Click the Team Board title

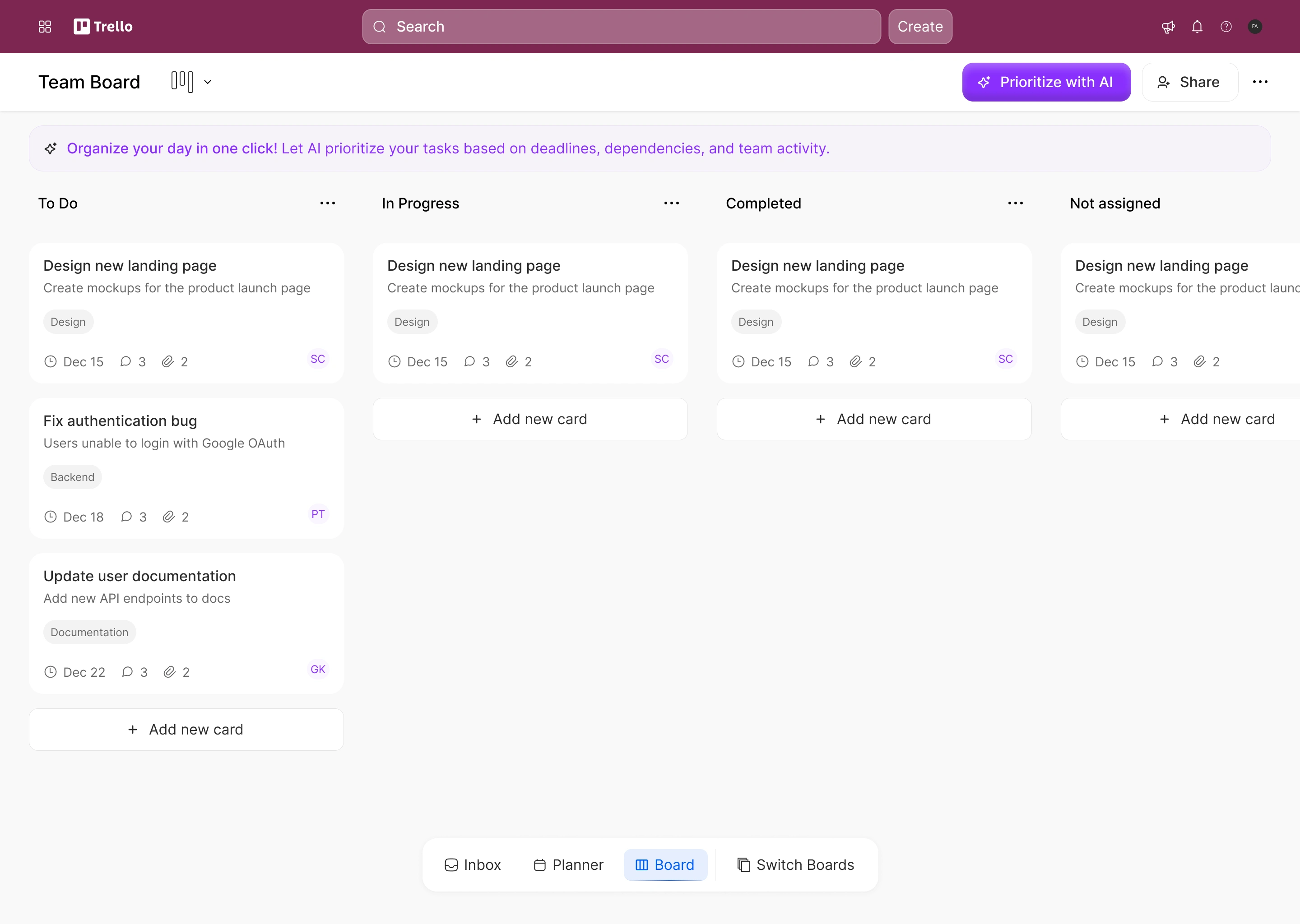89,82
